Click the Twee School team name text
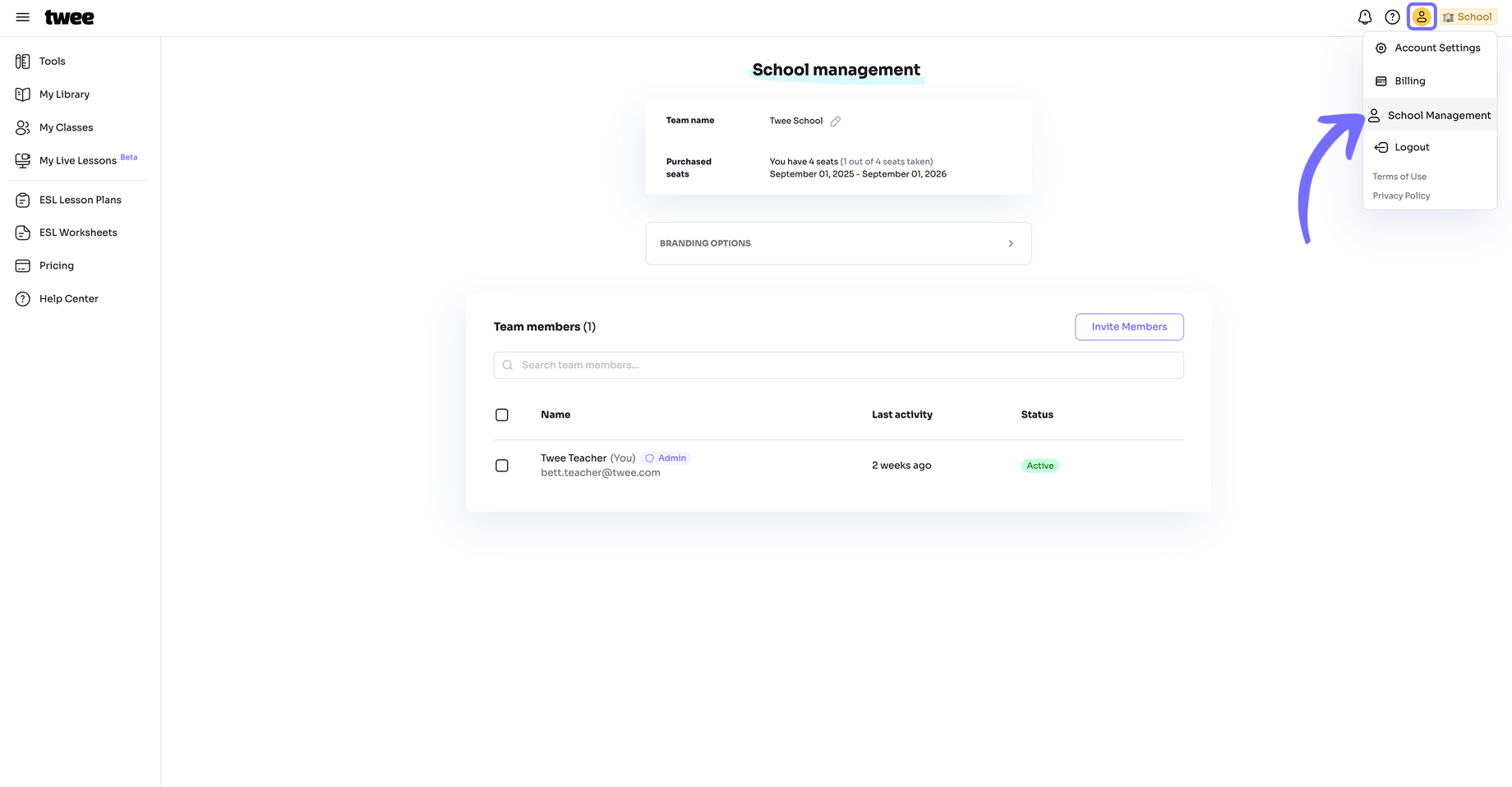This screenshot has height=787, width=1512. tap(796, 121)
